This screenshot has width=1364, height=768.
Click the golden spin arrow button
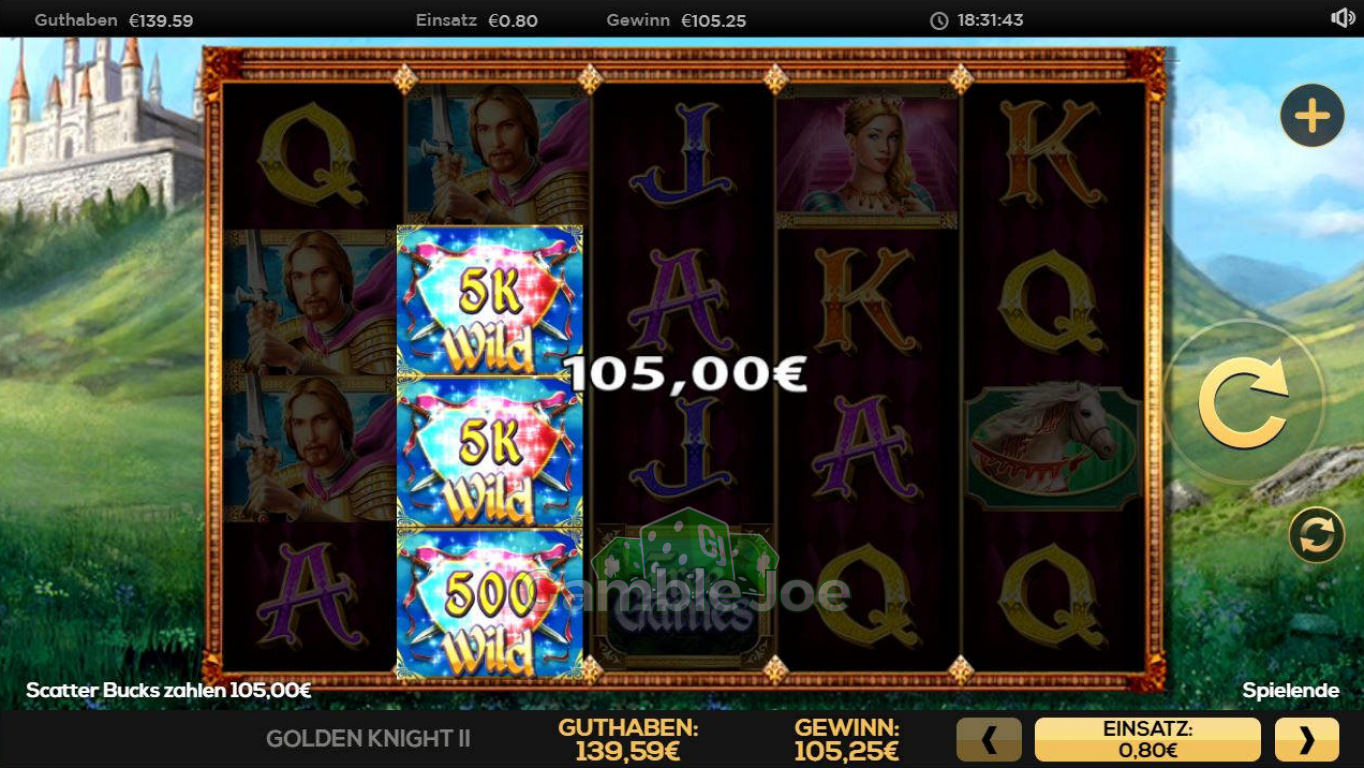(x=1243, y=402)
